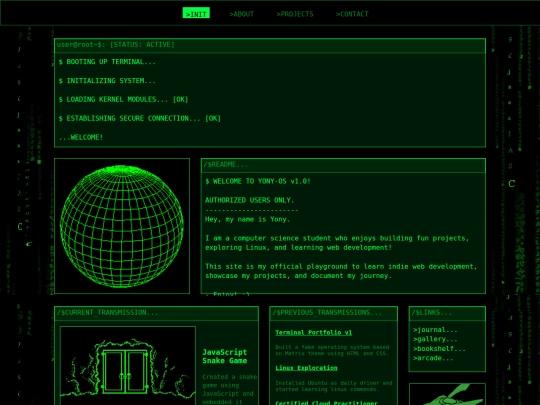Click the /$LINKS... panel header

pos(447,313)
